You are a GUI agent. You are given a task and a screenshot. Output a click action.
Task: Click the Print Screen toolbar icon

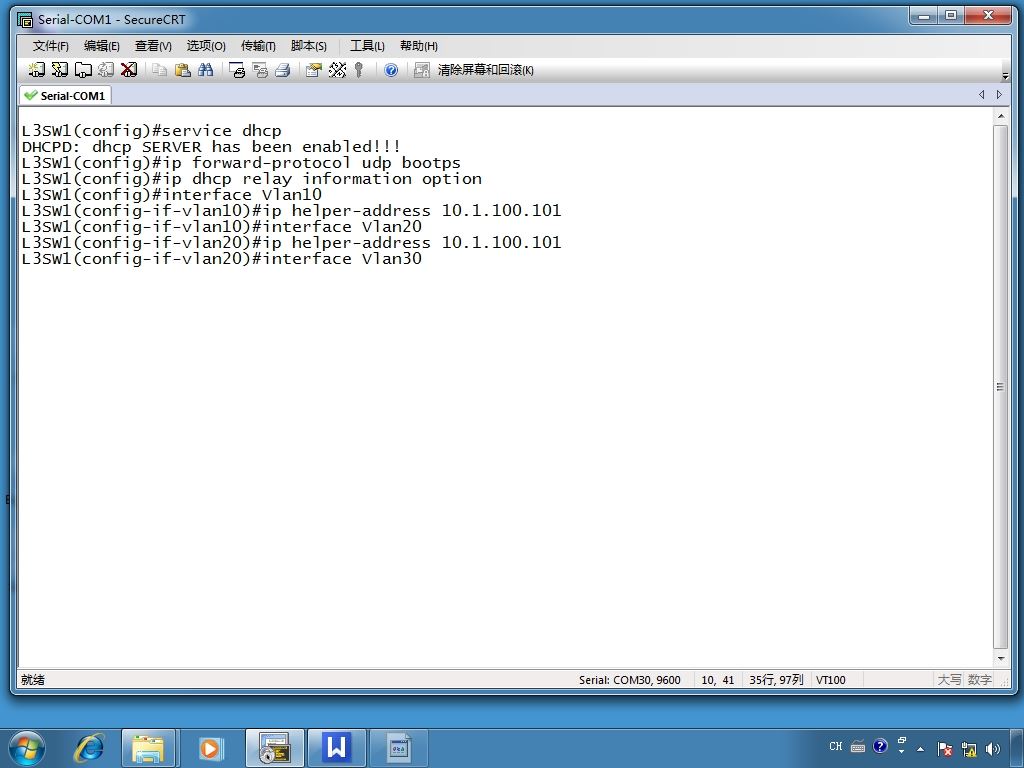[x=237, y=70]
